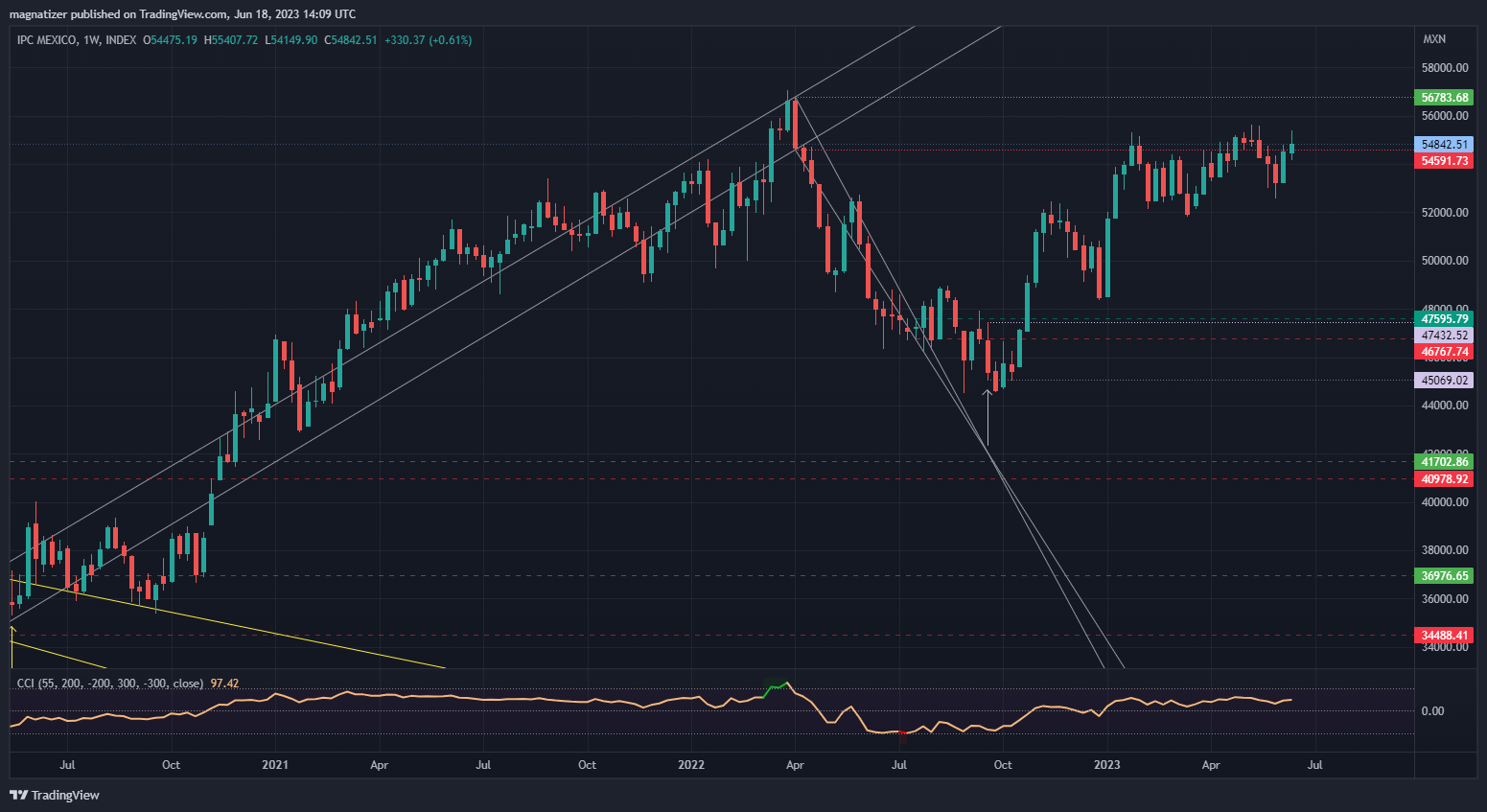Screen dimensions: 1487x812
Task: Select the green 56783.68 price label
Action: tap(1444, 98)
